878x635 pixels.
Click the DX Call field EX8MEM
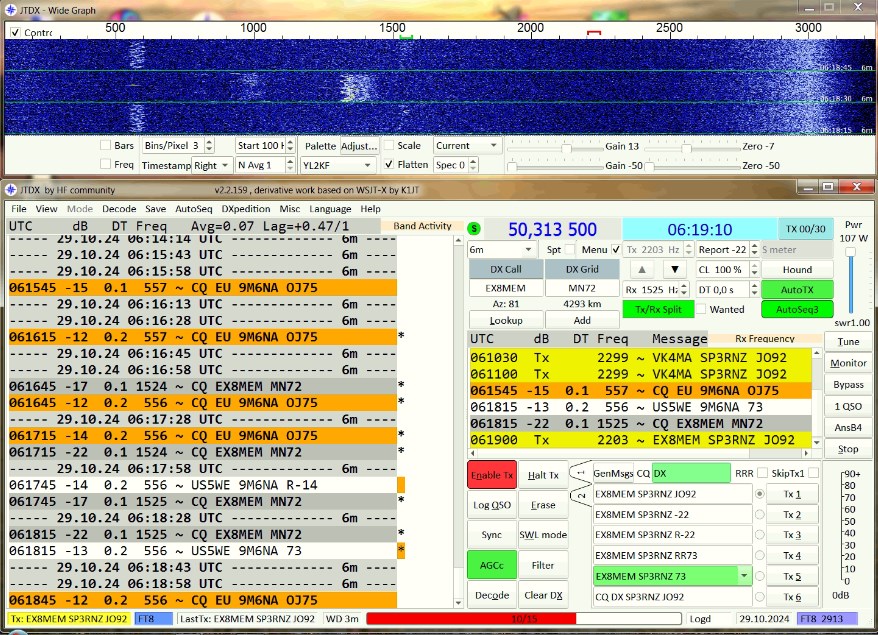pos(506,288)
